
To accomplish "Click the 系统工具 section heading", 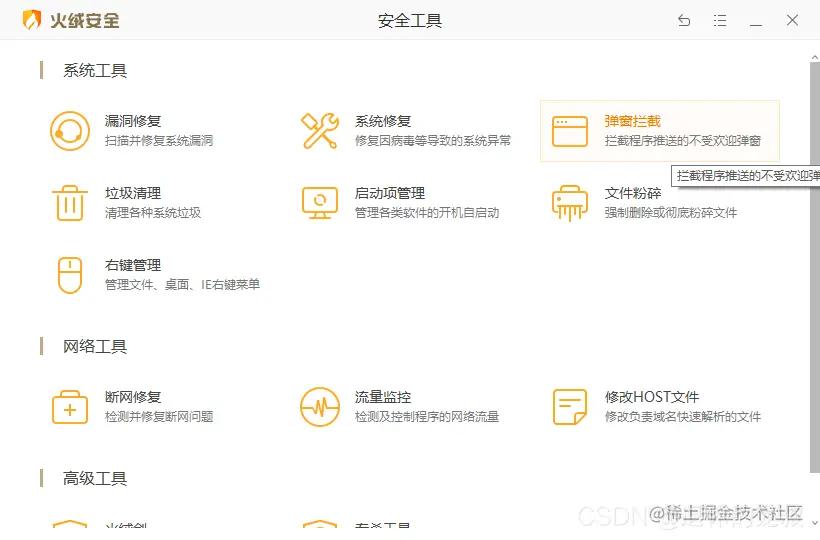I will pyautogui.click(x=95, y=71).
